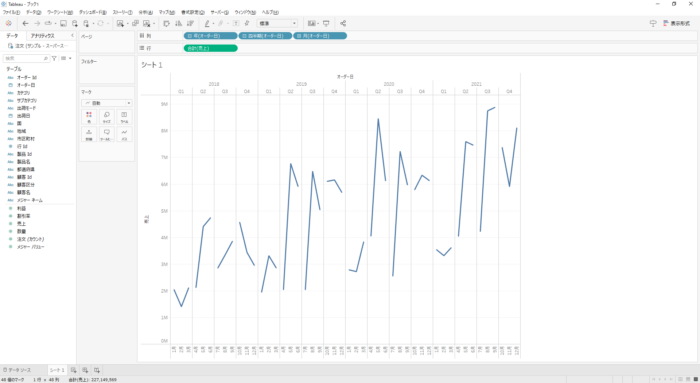This screenshot has height=383, width=700.
Task: Select the オーダー日 field
Action: pos(26,85)
